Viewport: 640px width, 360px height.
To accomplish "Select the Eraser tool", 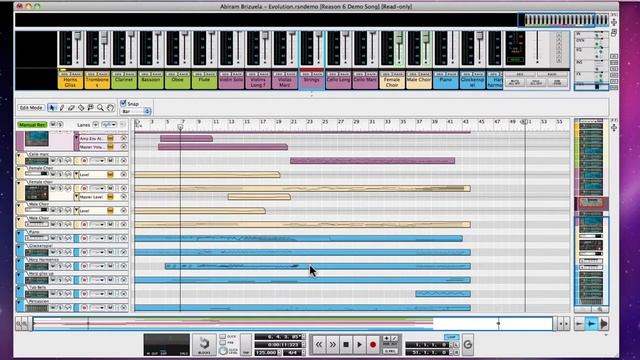I will tap(71, 108).
